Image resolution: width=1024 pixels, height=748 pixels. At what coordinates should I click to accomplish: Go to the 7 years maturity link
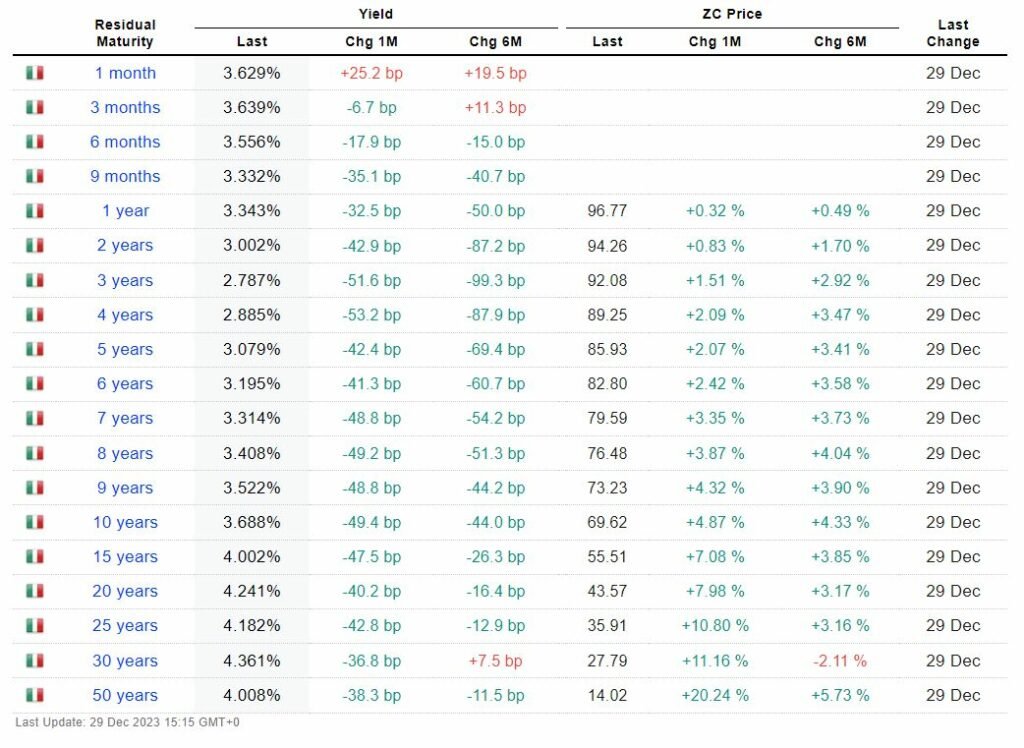click(125, 418)
